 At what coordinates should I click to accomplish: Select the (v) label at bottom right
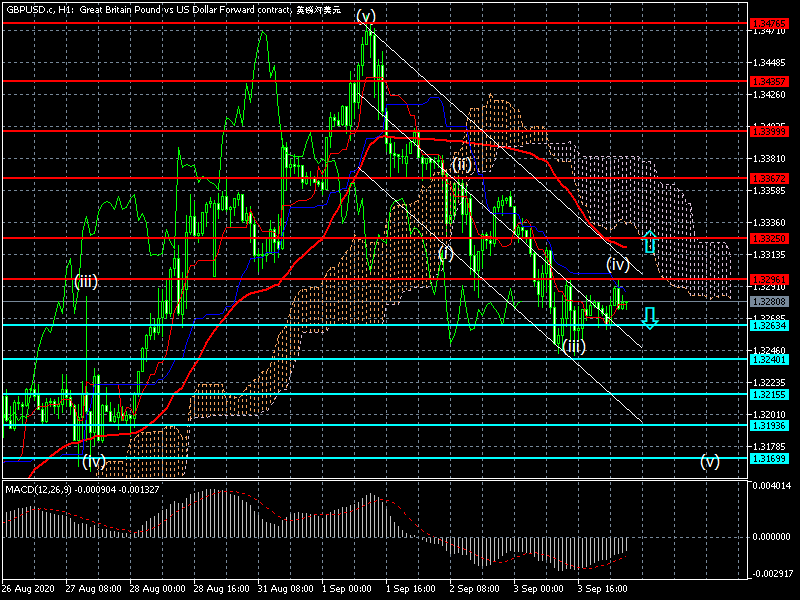pyautogui.click(x=709, y=461)
